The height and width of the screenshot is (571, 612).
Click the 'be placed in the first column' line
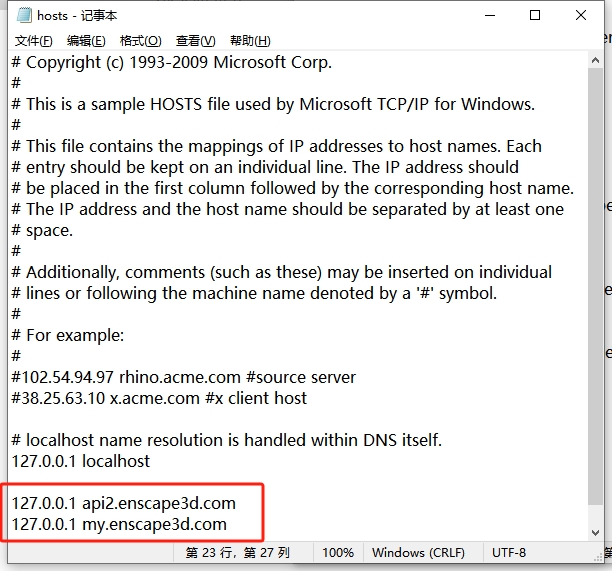point(293,189)
